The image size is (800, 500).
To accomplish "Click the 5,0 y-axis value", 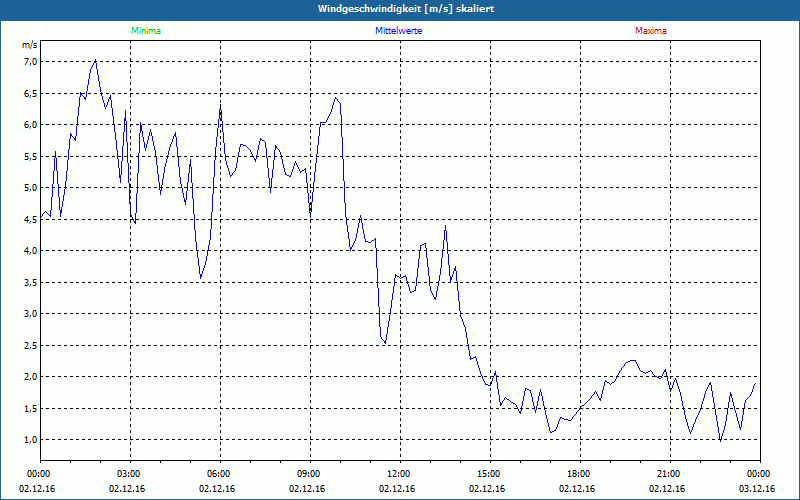I will [x=31, y=188].
